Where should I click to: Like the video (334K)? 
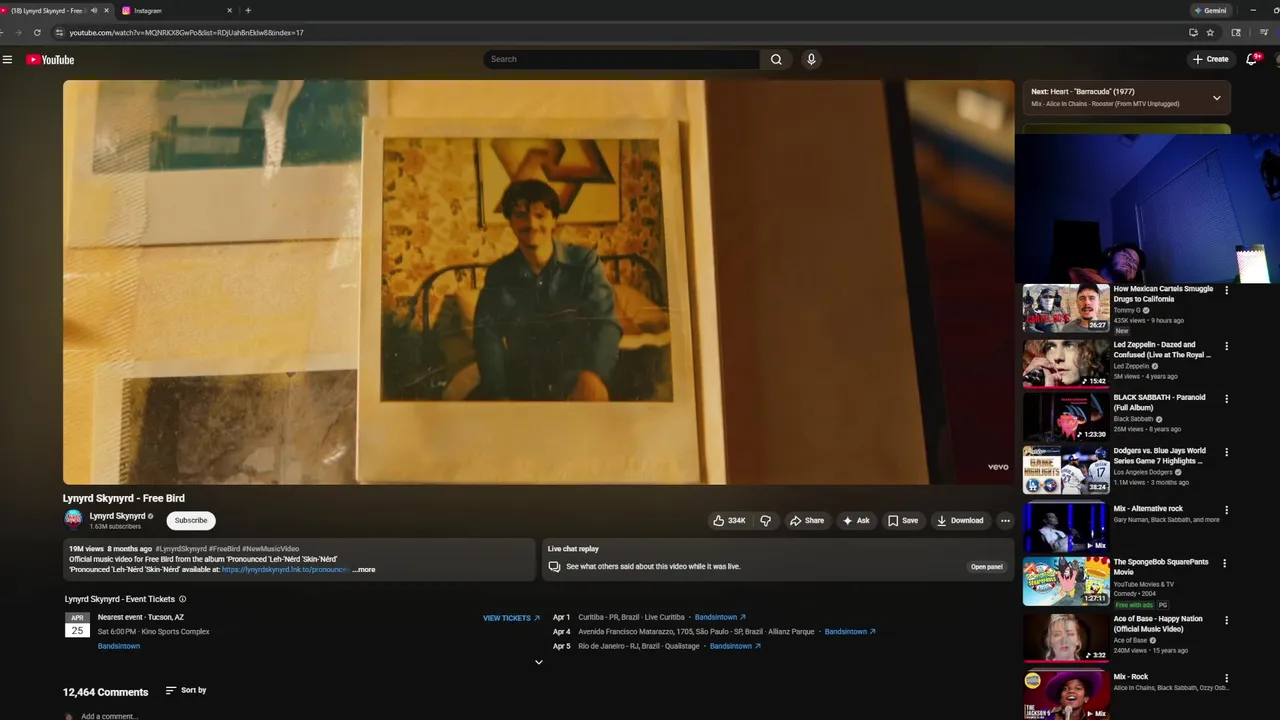[x=729, y=520]
